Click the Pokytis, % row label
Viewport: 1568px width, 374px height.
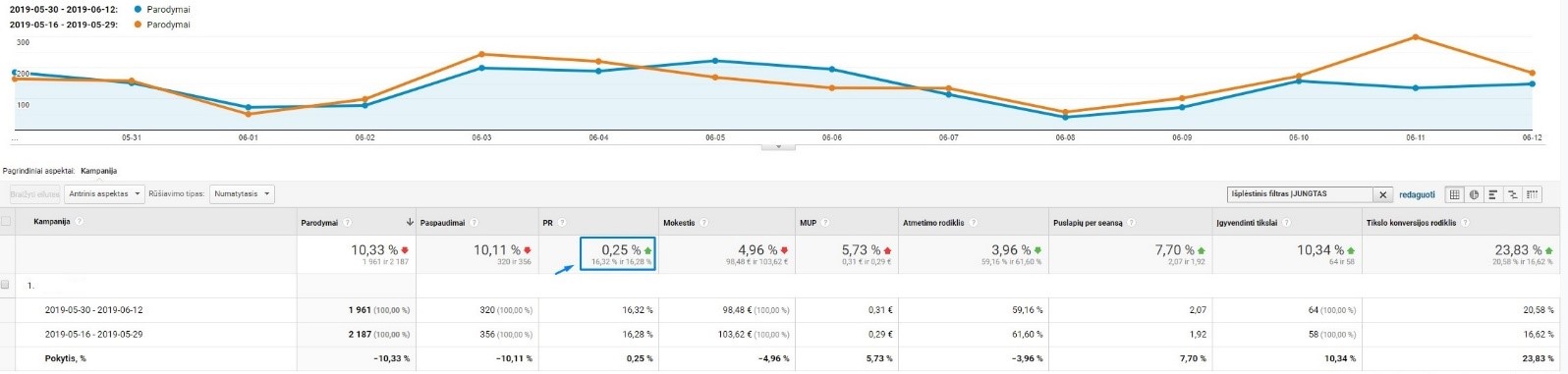[x=65, y=359]
